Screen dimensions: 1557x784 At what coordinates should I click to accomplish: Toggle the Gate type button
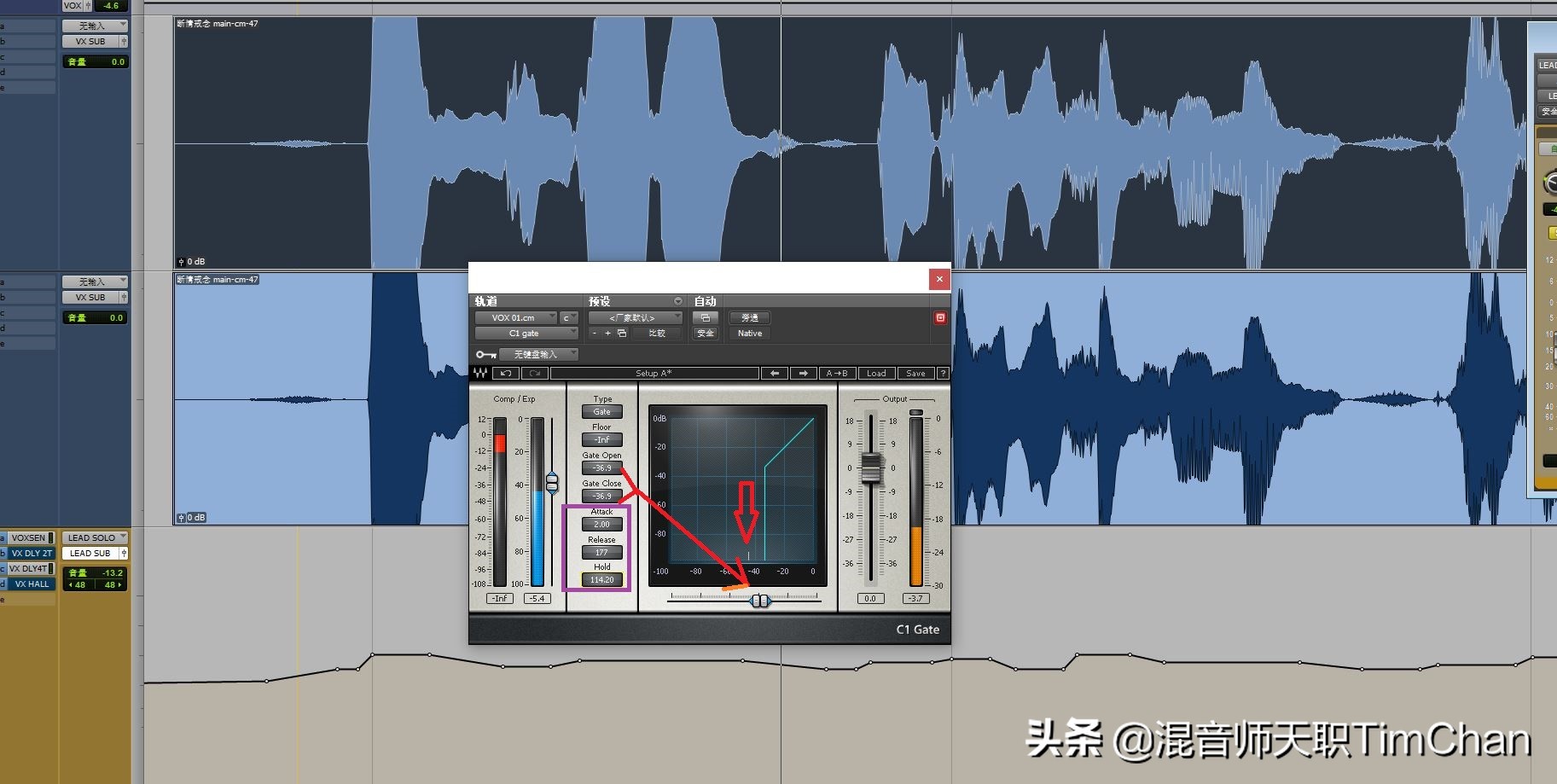[601, 411]
